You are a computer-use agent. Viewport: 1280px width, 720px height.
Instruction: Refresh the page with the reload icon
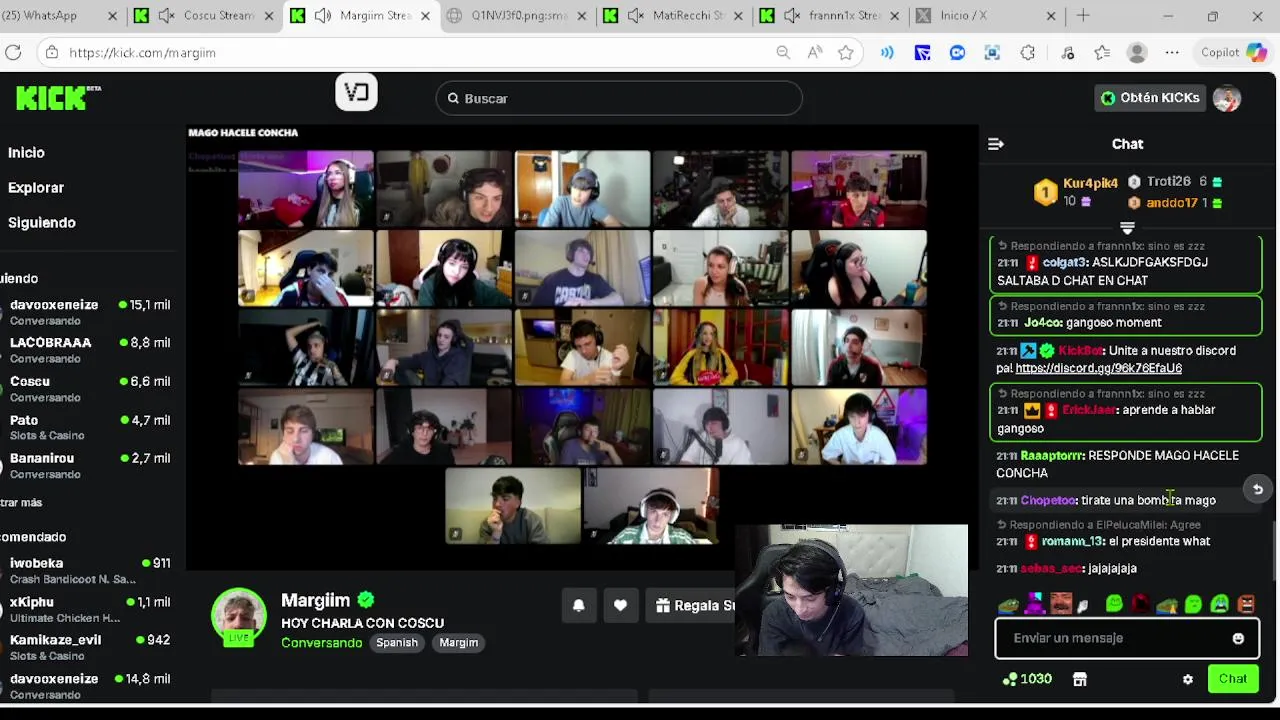(13, 53)
